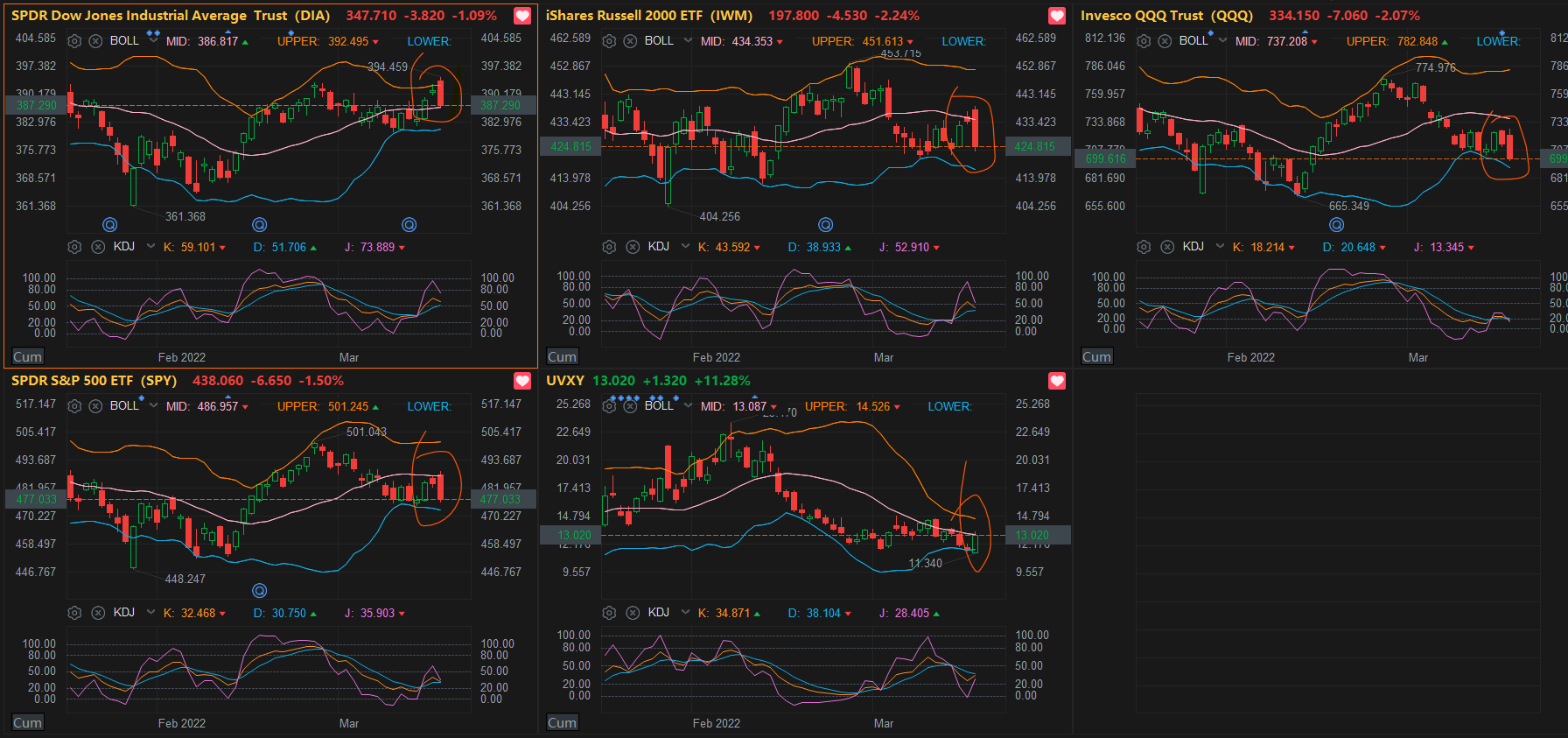Screen dimensions: 1568x738
Task: Remove BOLL indicator from SPY chart
Action: pos(96,406)
